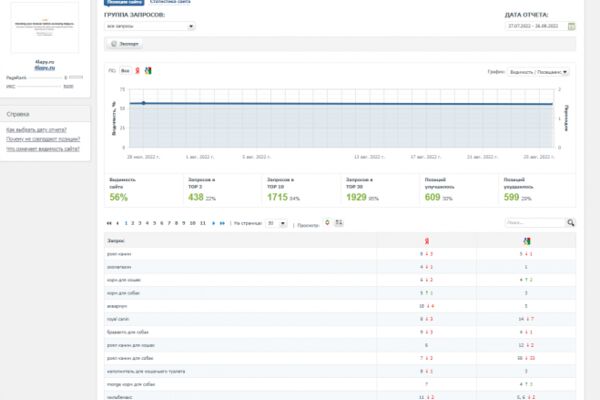Go to results page 8
Screen dimensions: 600x400
[176, 223]
